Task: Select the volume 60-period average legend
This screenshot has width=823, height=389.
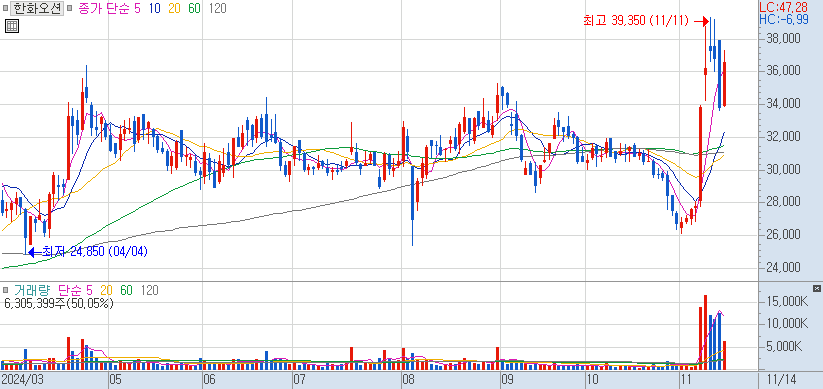Action: 126,290
